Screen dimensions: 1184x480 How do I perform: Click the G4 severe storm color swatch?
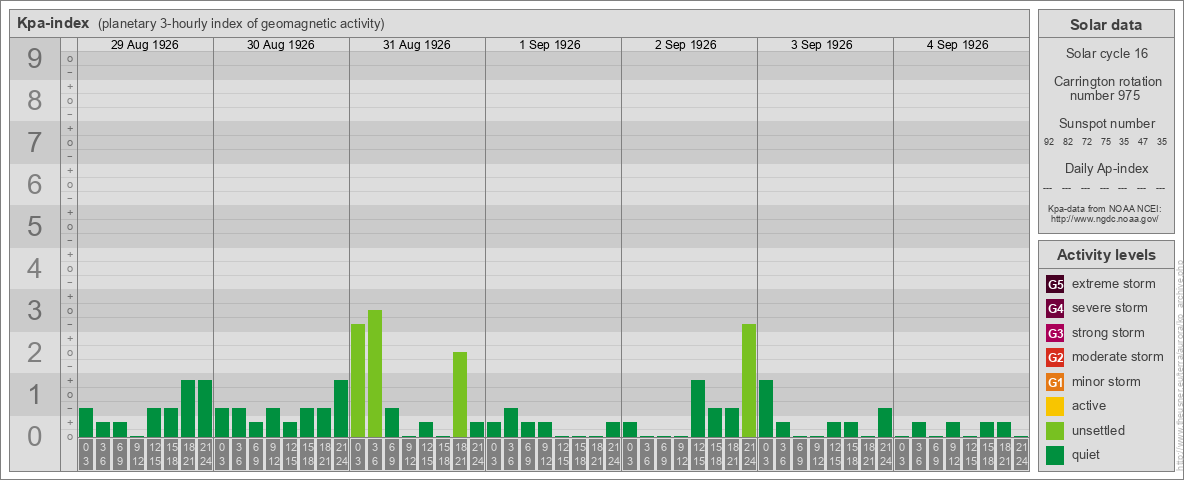point(1055,309)
